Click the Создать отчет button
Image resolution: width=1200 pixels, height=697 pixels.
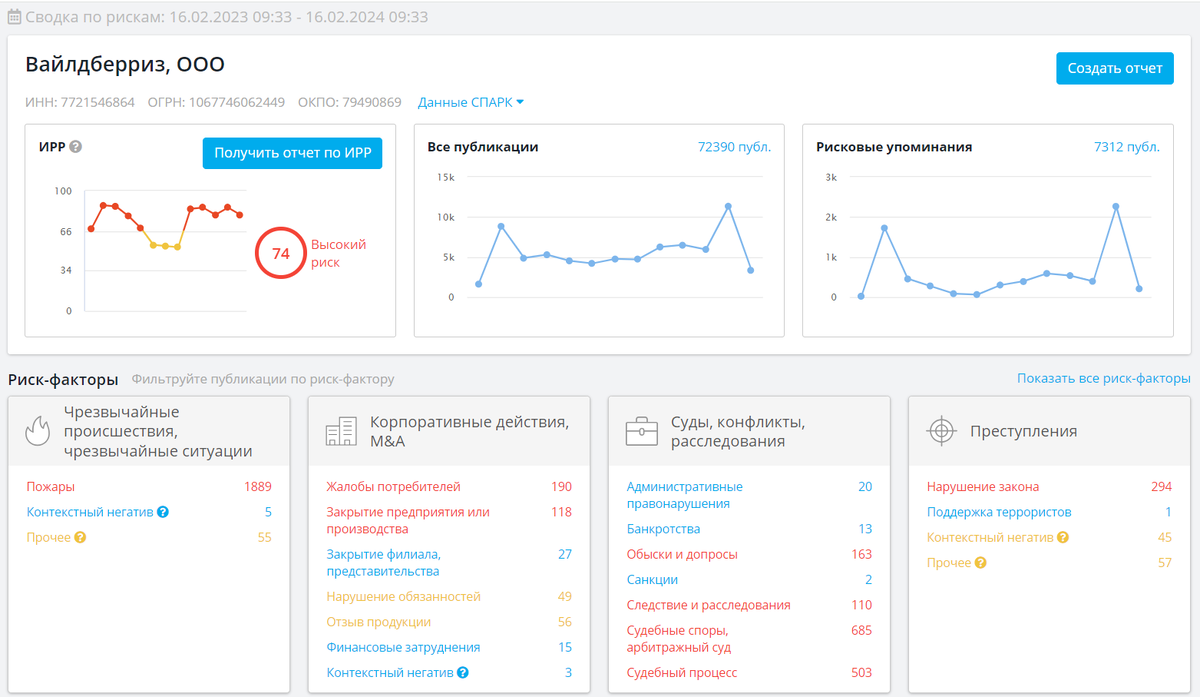point(1115,68)
